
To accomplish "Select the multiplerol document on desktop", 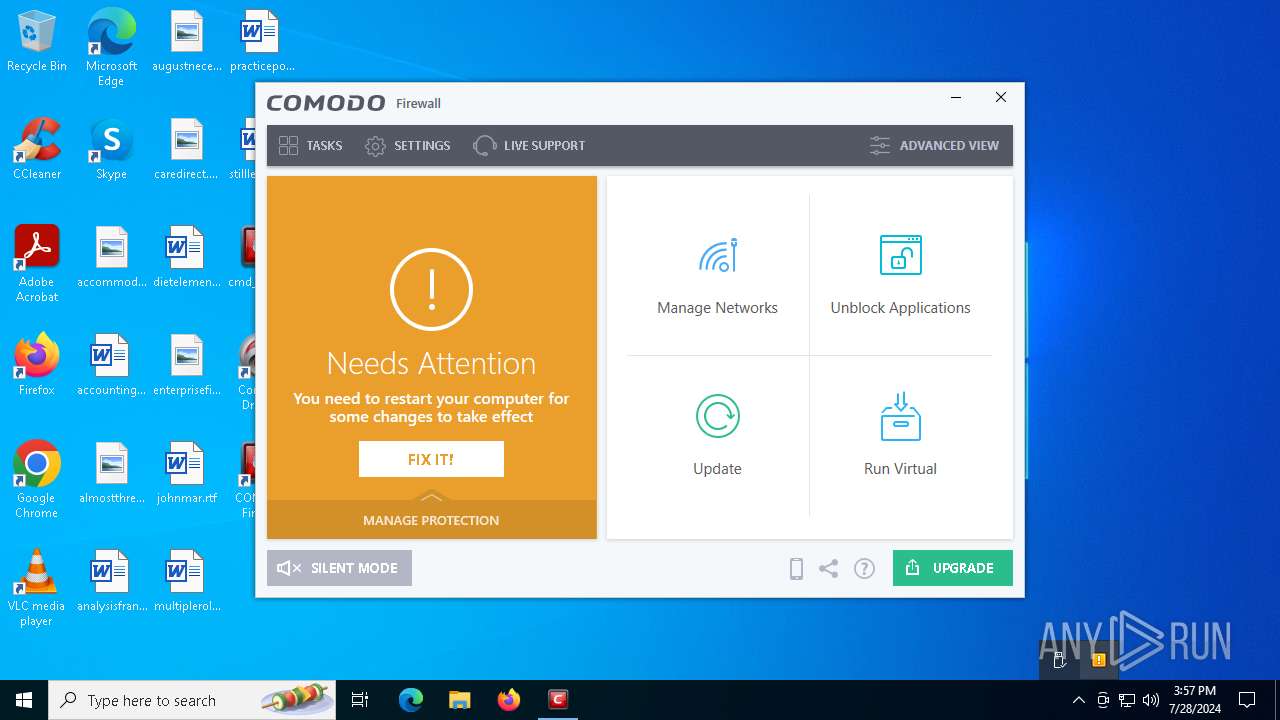I will pos(187,581).
